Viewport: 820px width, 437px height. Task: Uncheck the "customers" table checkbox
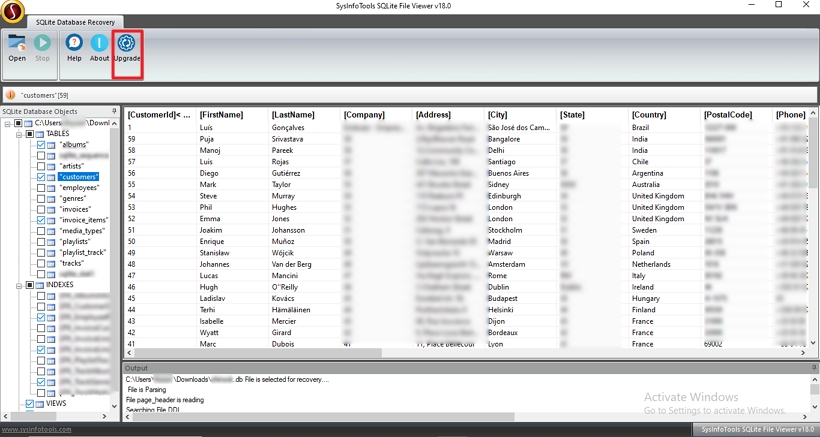[41, 177]
